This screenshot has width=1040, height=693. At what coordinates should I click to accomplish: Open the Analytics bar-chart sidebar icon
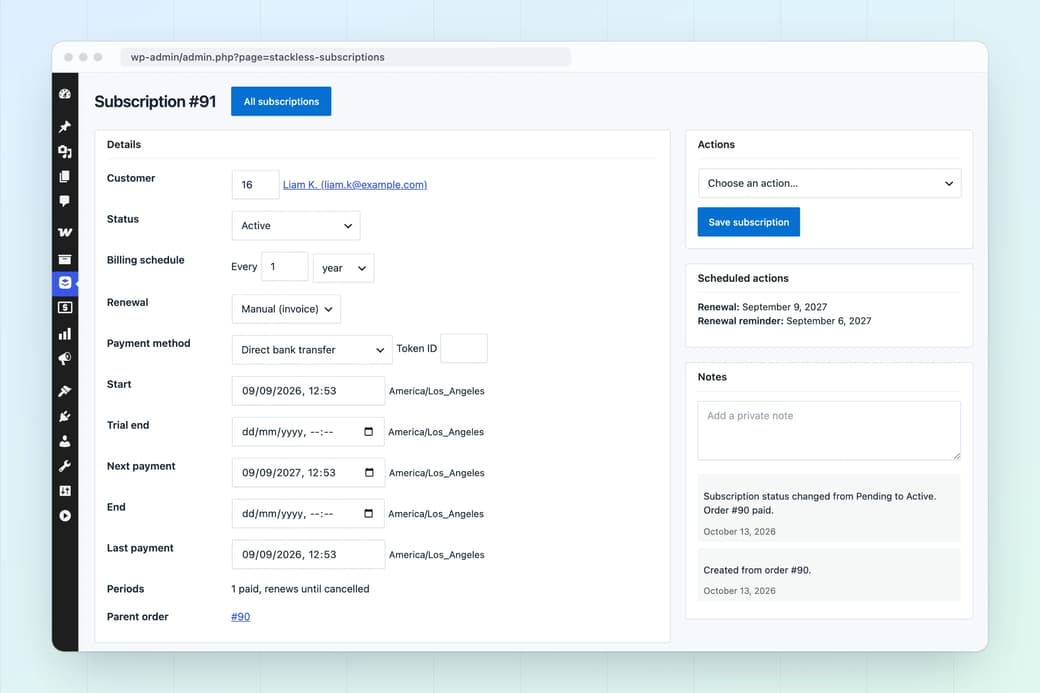(65, 334)
